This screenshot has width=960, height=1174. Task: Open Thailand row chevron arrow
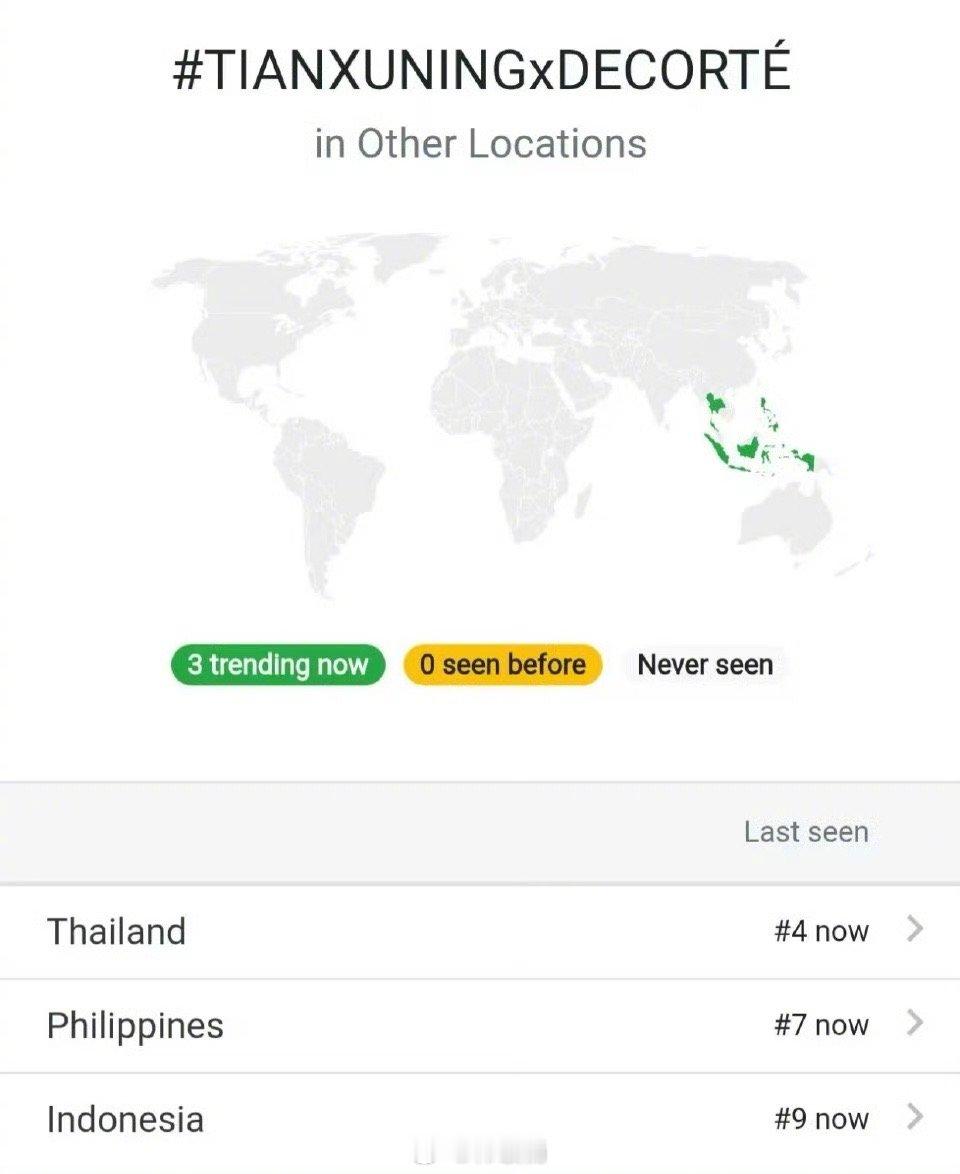(914, 929)
